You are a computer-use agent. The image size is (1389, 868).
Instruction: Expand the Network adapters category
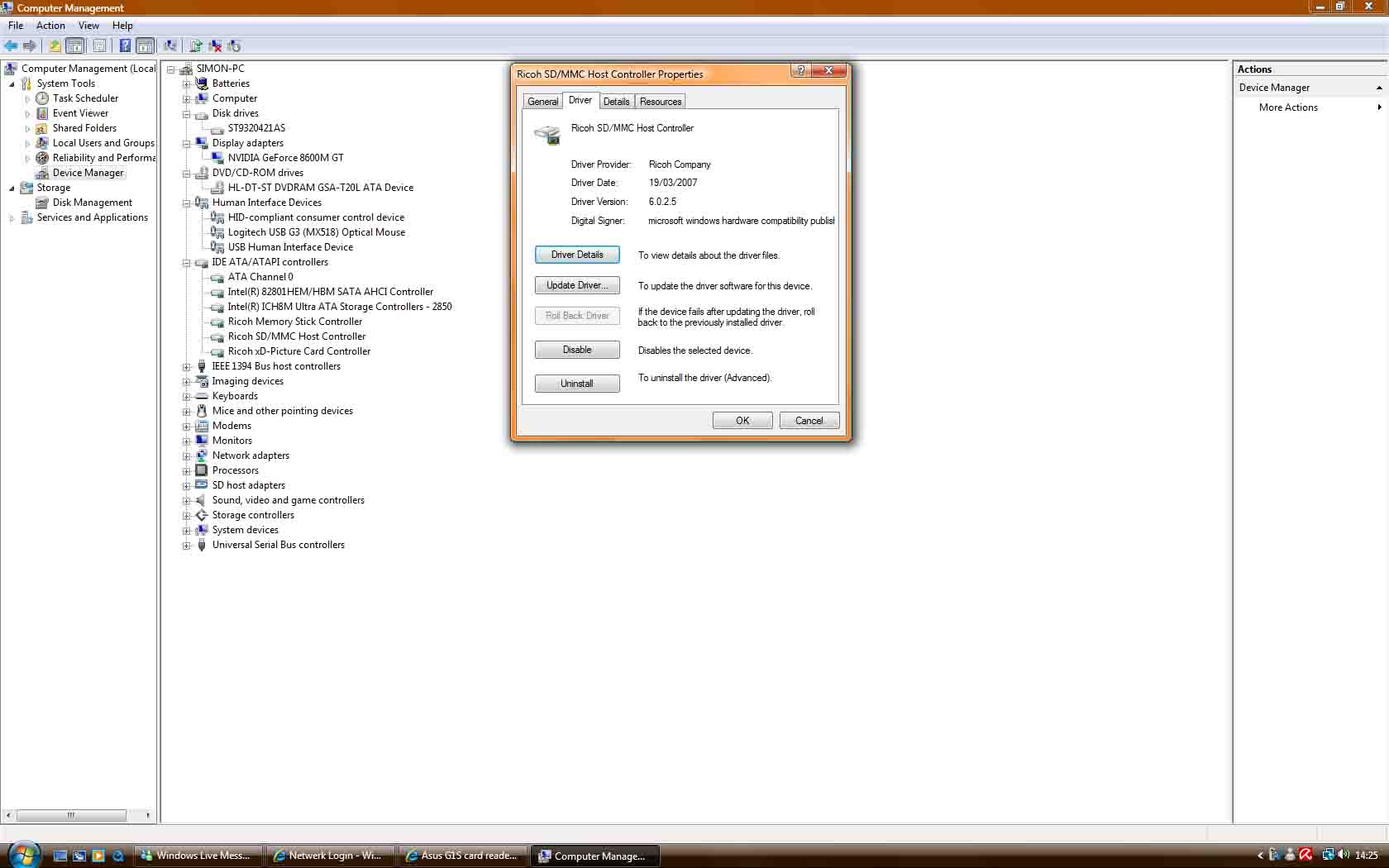[x=186, y=456]
